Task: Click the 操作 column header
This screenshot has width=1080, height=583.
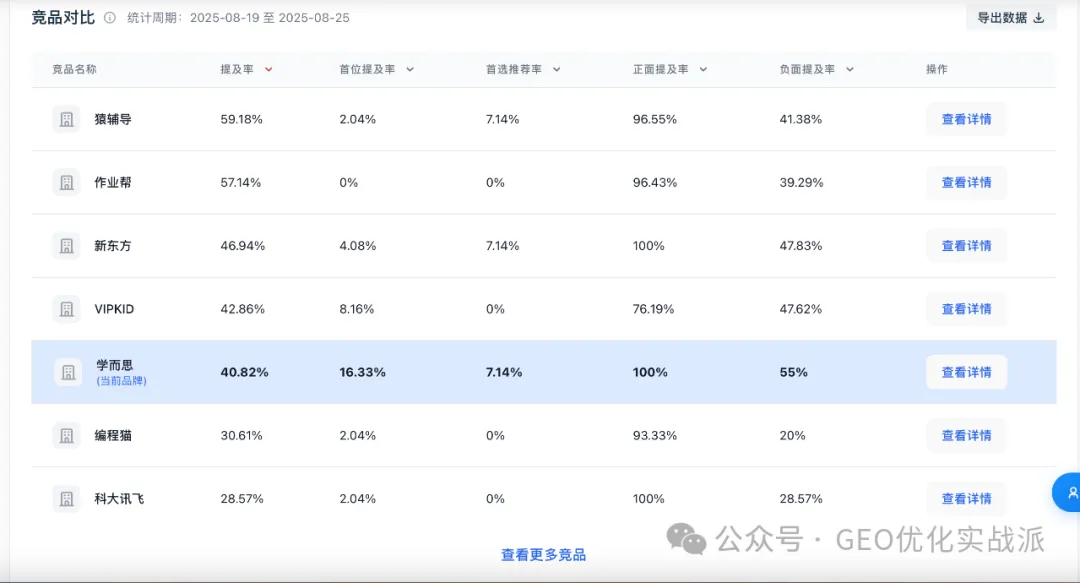Action: [937, 70]
